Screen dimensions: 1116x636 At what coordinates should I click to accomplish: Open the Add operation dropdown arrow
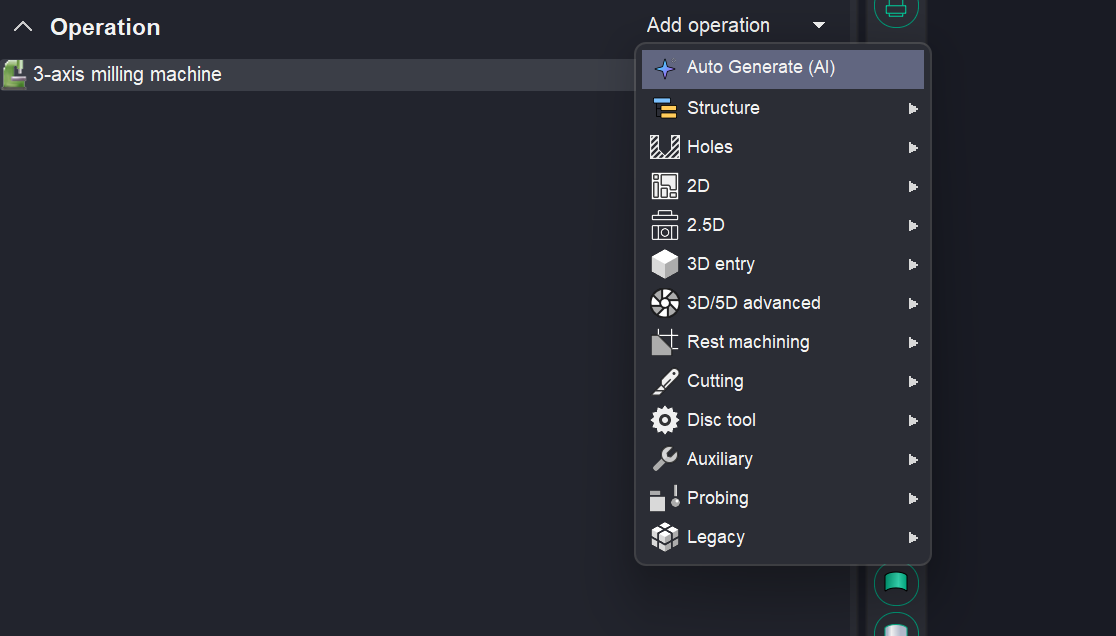(819, 26)
